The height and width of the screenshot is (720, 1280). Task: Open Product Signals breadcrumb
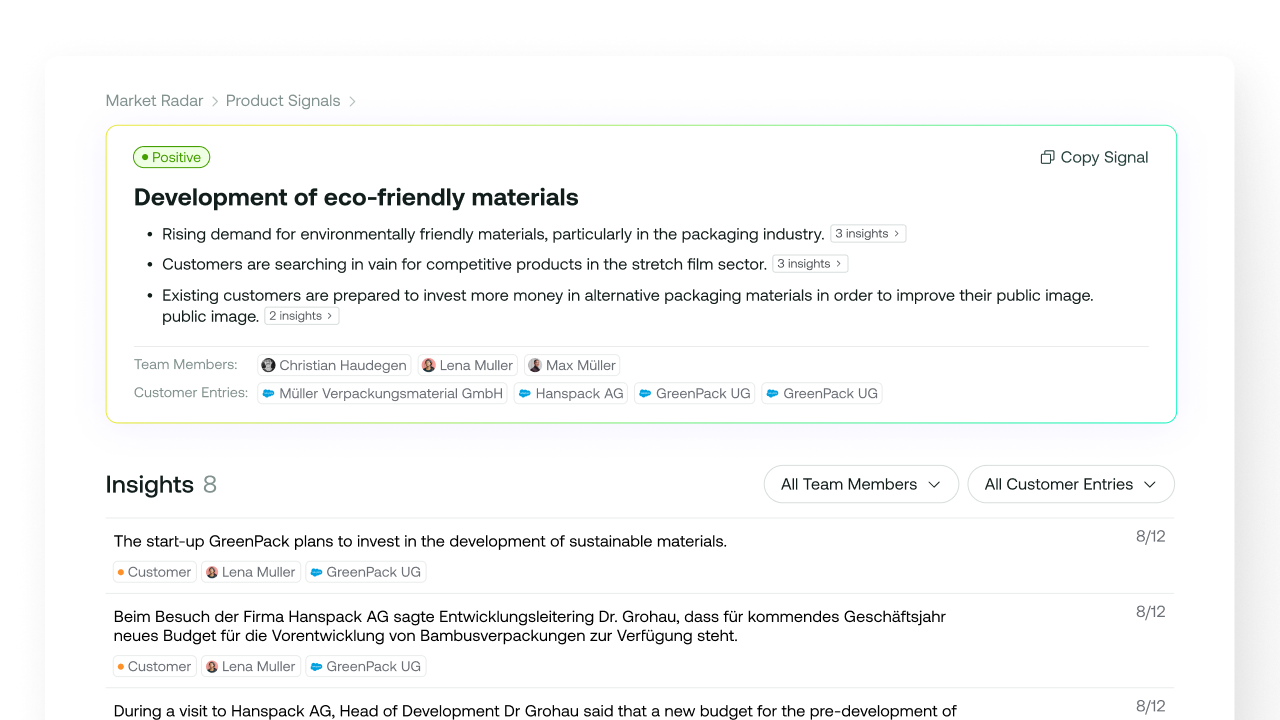[x=283, y=100]
